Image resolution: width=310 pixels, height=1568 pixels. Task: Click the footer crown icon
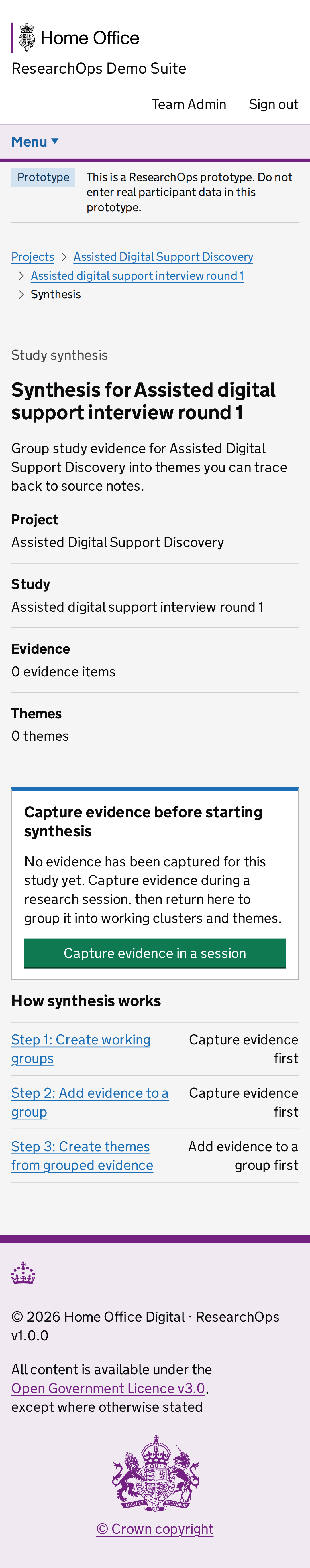tap(23, 1273)
